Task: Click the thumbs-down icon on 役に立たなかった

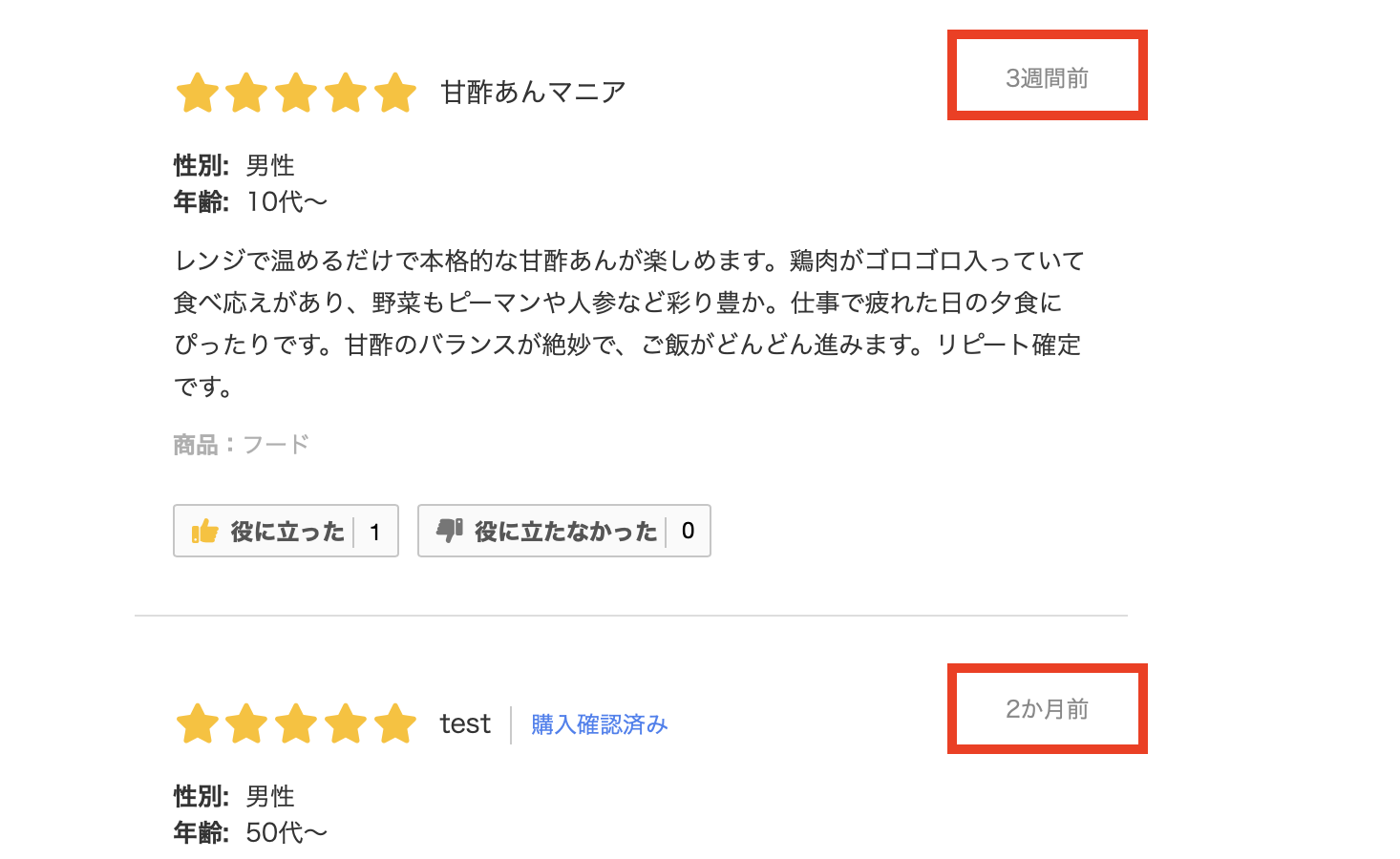Action: (x=450, y=531)
